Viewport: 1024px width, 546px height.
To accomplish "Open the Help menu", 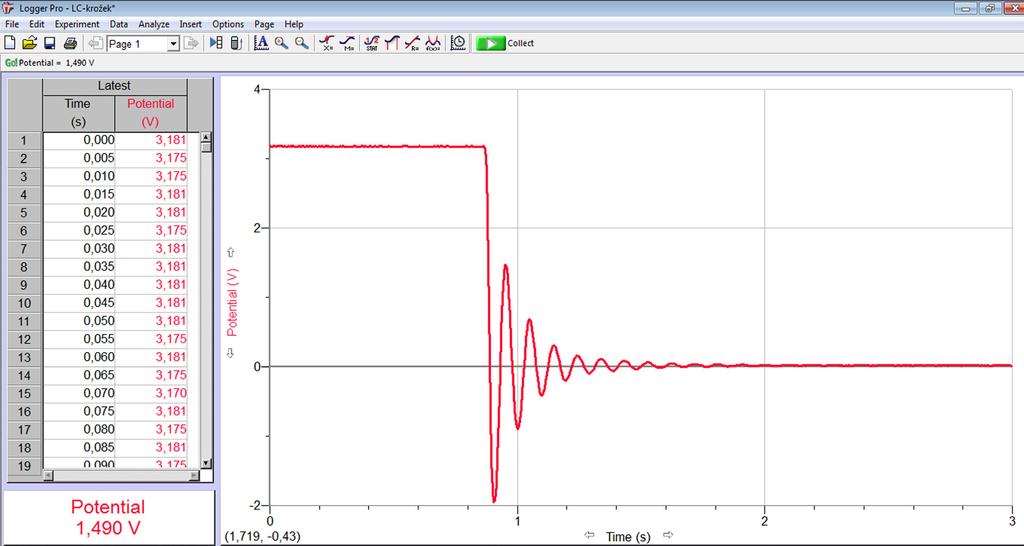I will 294,24.
